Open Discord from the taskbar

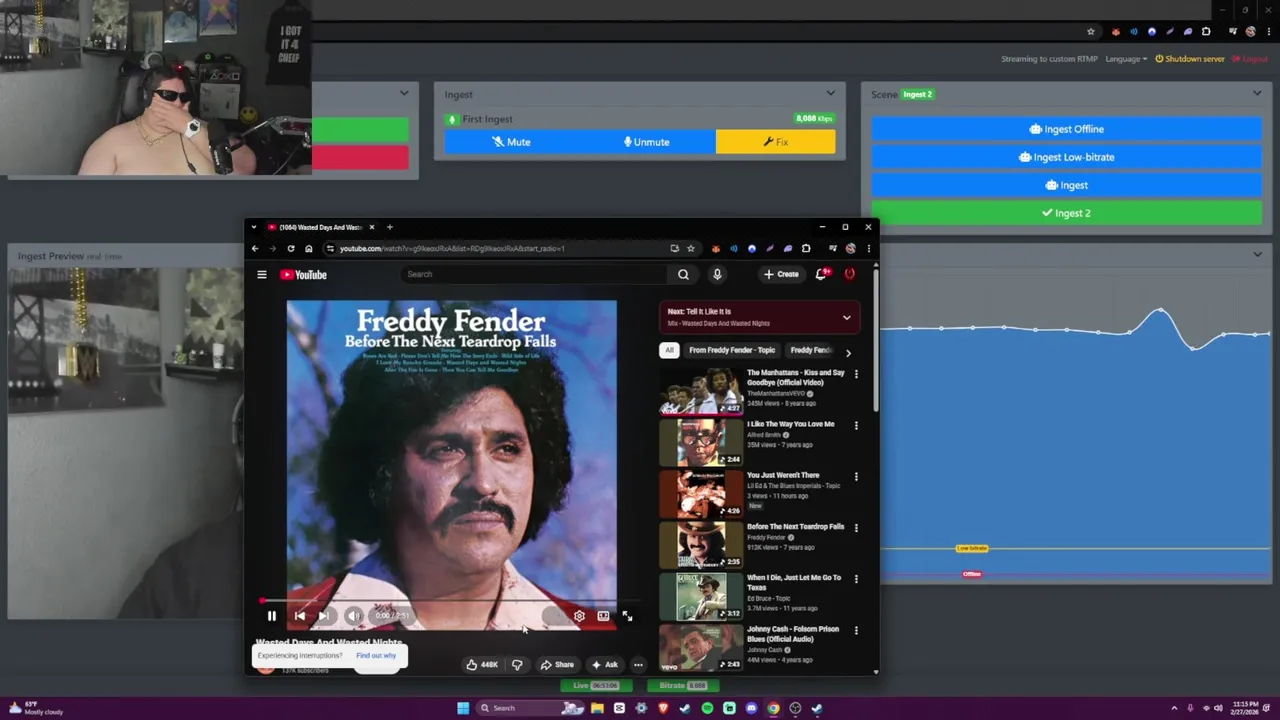751,708
